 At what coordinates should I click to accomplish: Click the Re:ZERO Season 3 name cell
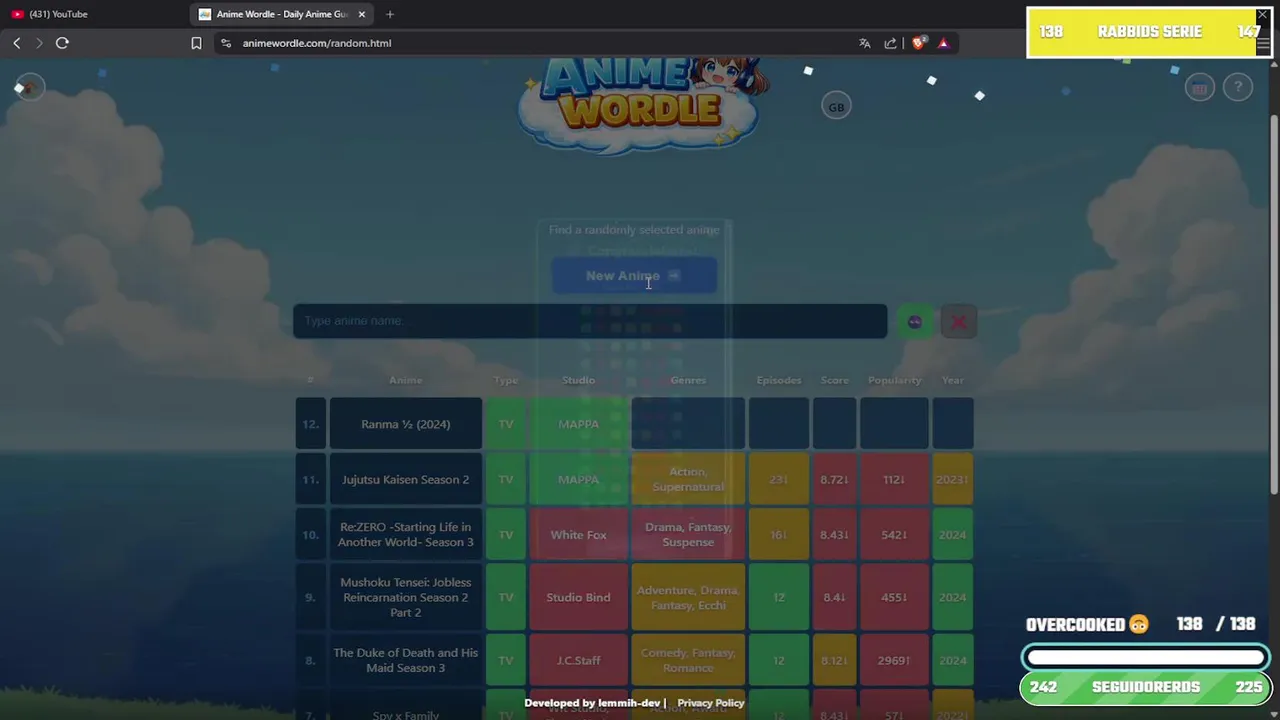pos(406,535)
